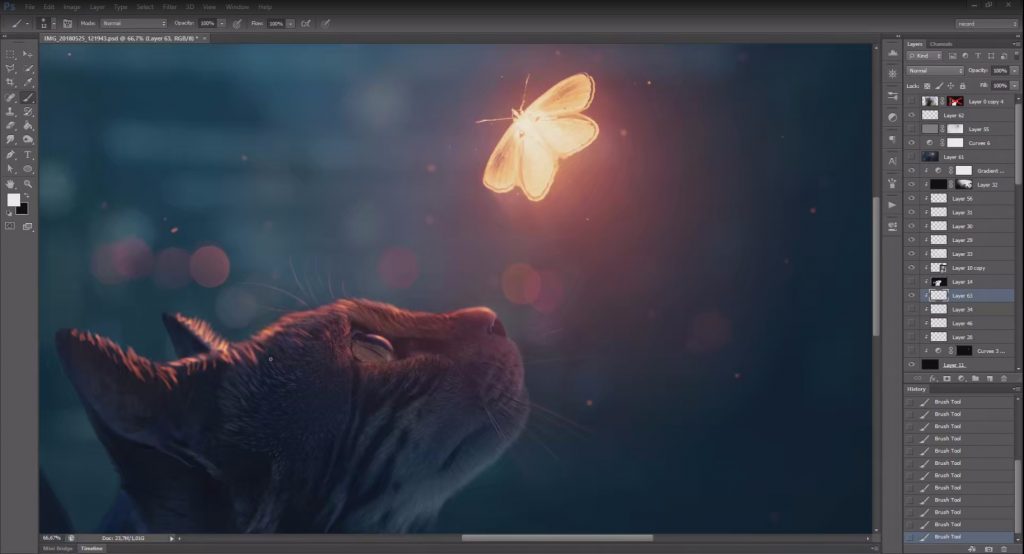The image size is (1024, 554).
Task: Open brush preset picker arrow
Action: click(54, 24)
